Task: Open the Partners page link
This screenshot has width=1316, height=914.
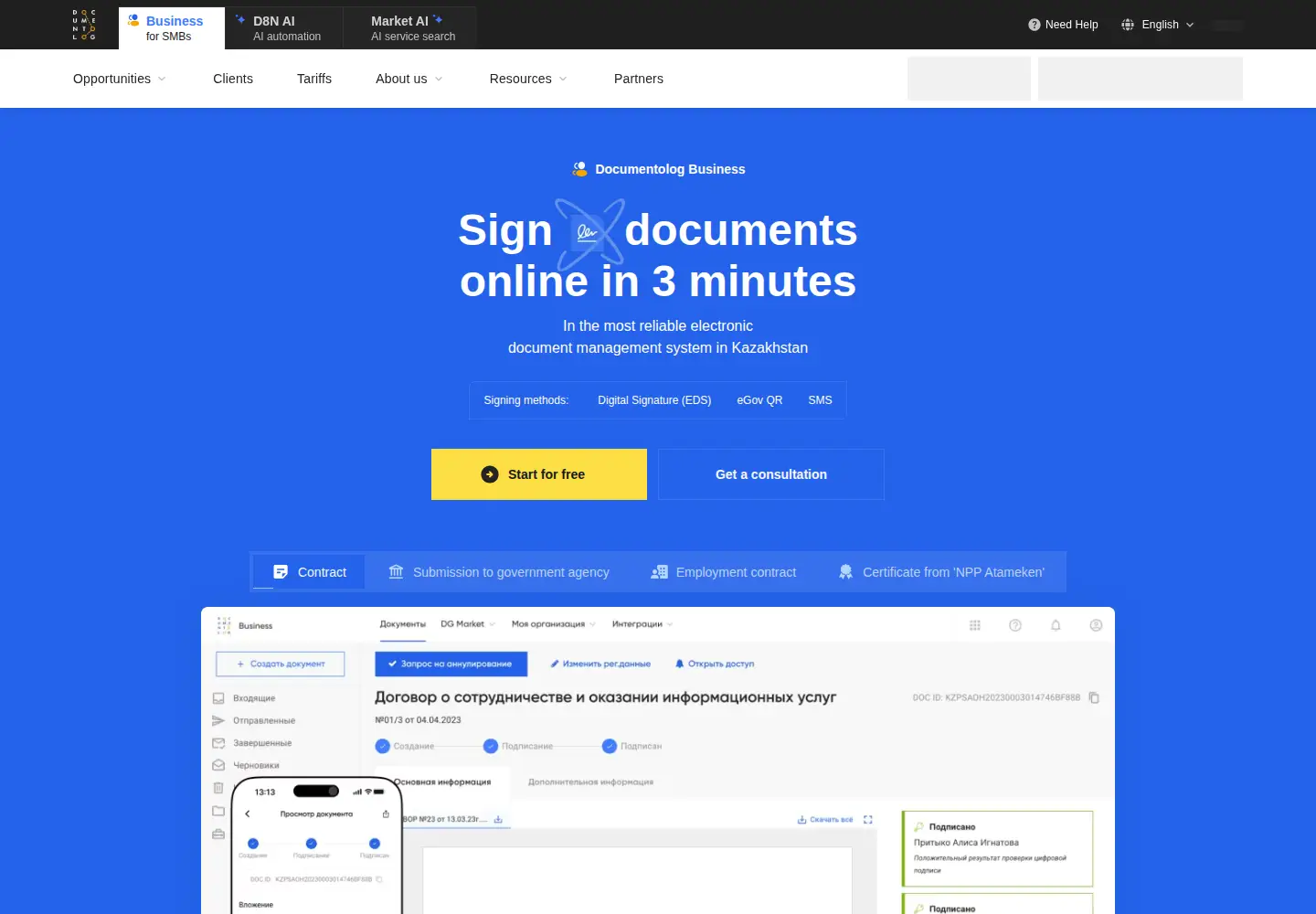Action: point(639,79)
